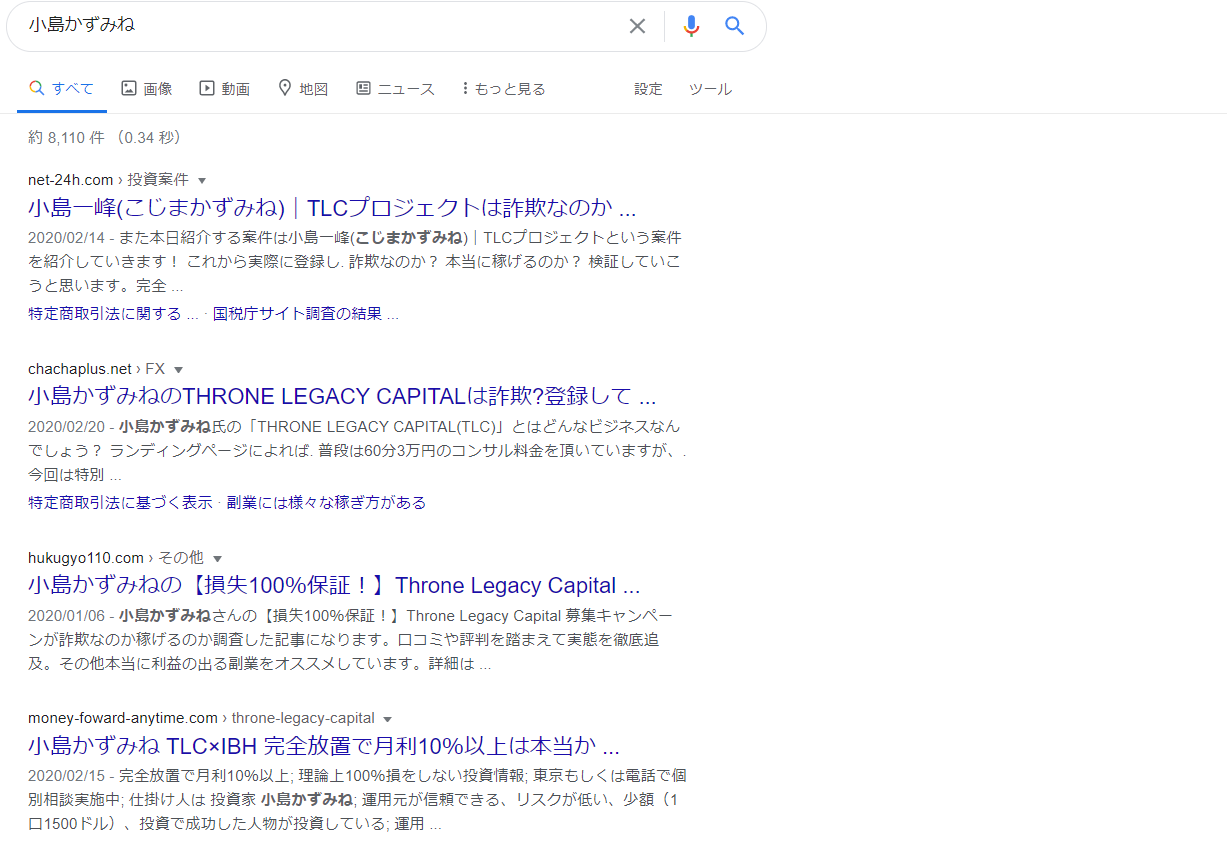
Task: Click the hukugyo110.com › その他 breadcrumb
Action: (x=116, y=558)
